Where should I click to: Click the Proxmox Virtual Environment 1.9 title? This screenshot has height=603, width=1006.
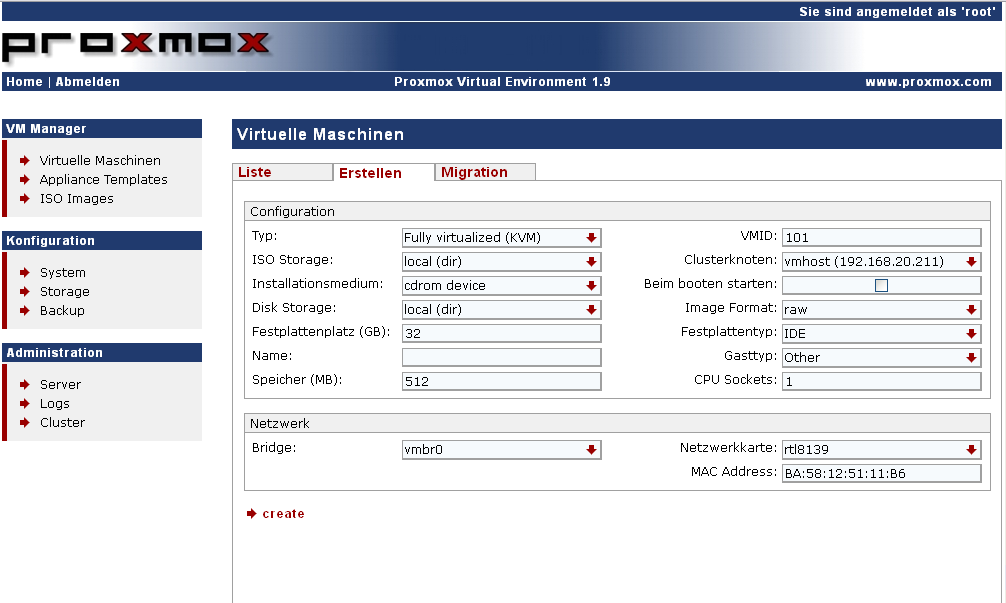pyautogui.click(x=502, y=81)
